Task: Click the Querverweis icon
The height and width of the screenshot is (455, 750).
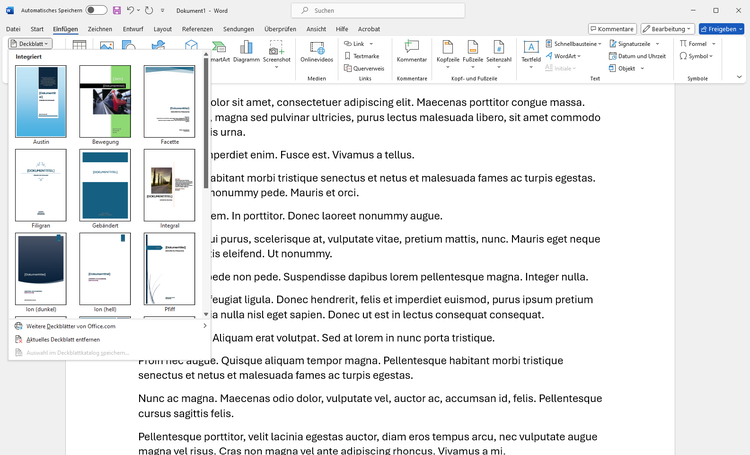Action: (x=348, y=68)
